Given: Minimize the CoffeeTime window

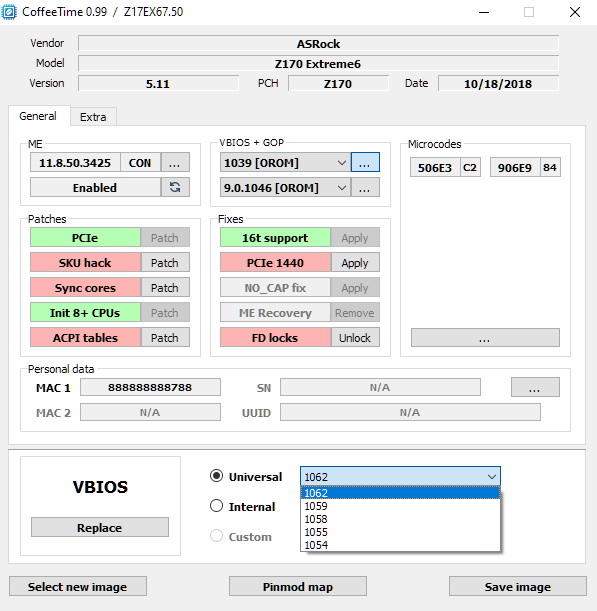Looking at the screenshot, I should pyautogui.click(x=484, y=12).
